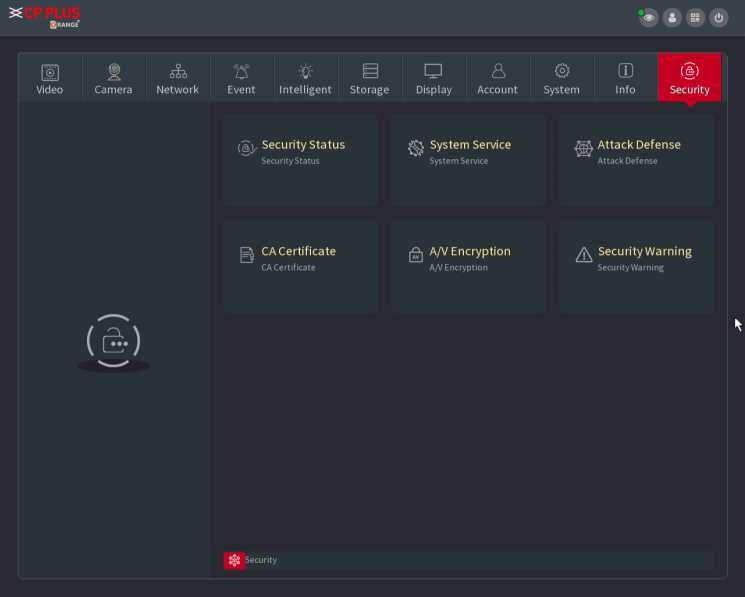Click the A/V Encryption lock icon

(416, 256)
